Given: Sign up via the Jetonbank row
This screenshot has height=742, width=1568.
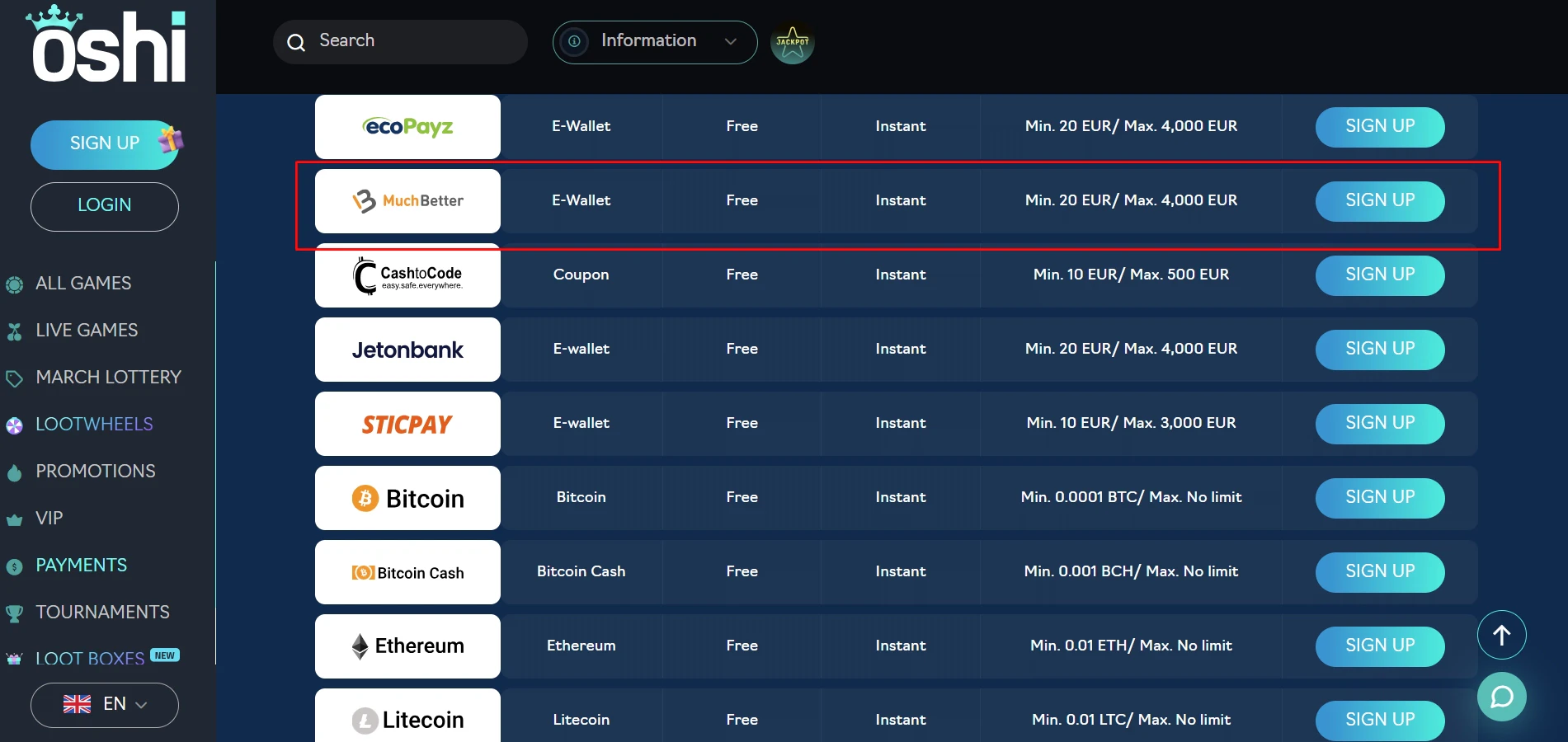Looking at the screenshot, I should coord(1380,350).
